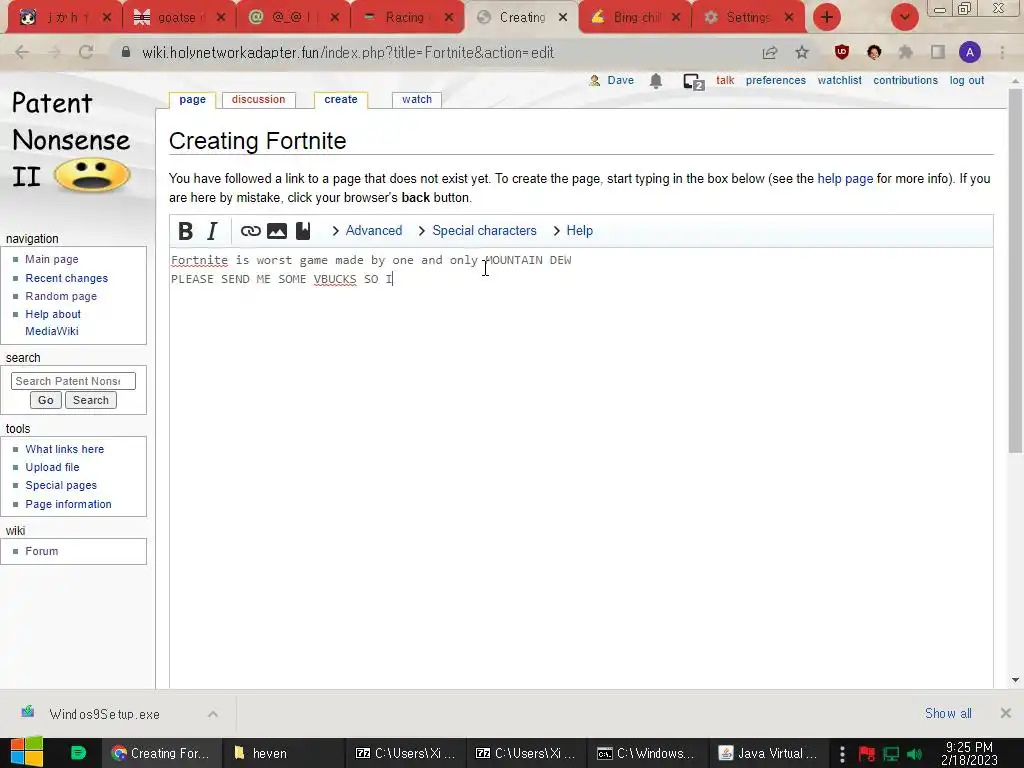Open the Forum link
The height and width of the screenshot is (768, 1024).
point(42,551)
